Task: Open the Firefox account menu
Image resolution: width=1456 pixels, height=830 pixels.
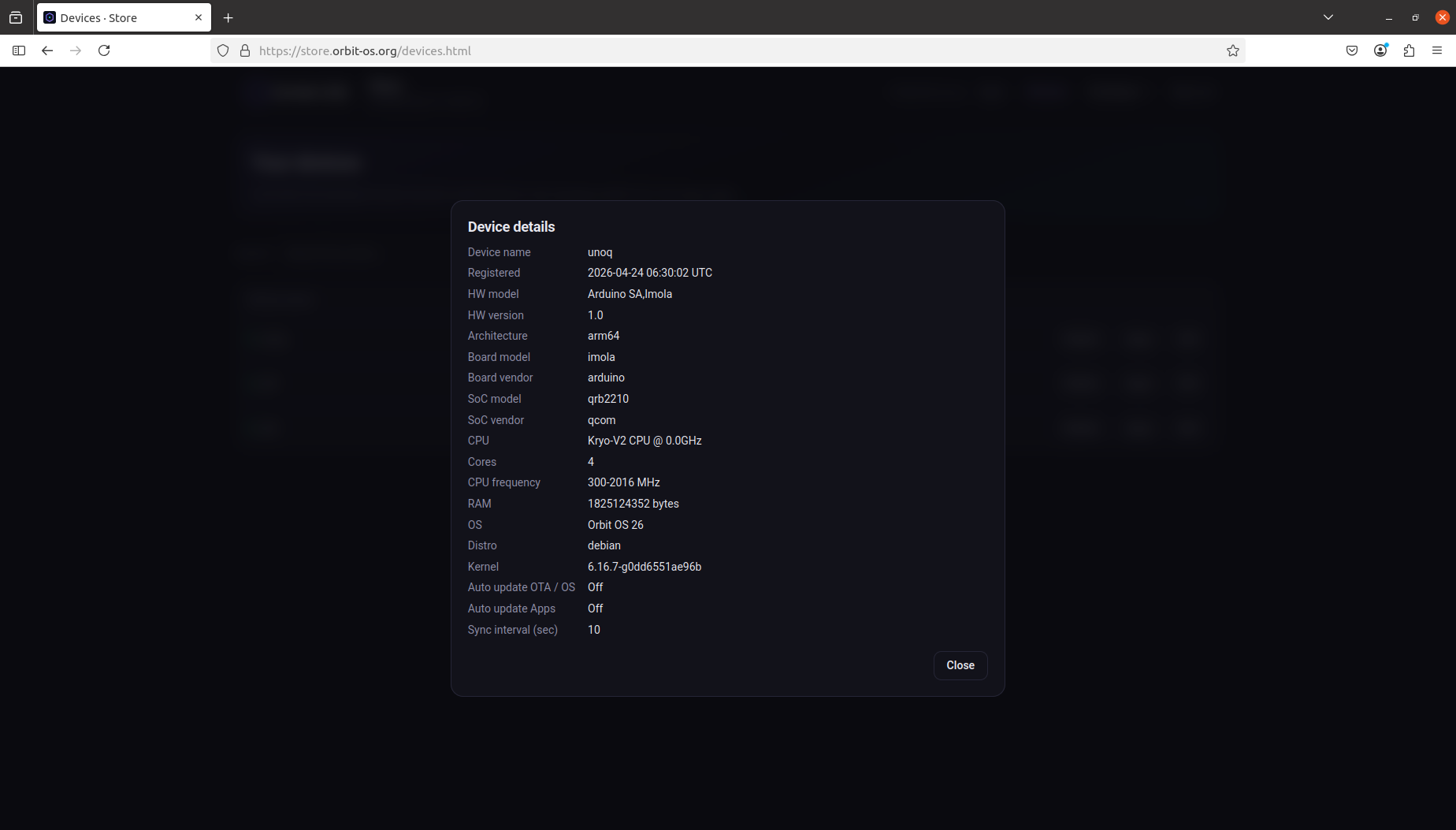Action: (x=1380, y=50)
